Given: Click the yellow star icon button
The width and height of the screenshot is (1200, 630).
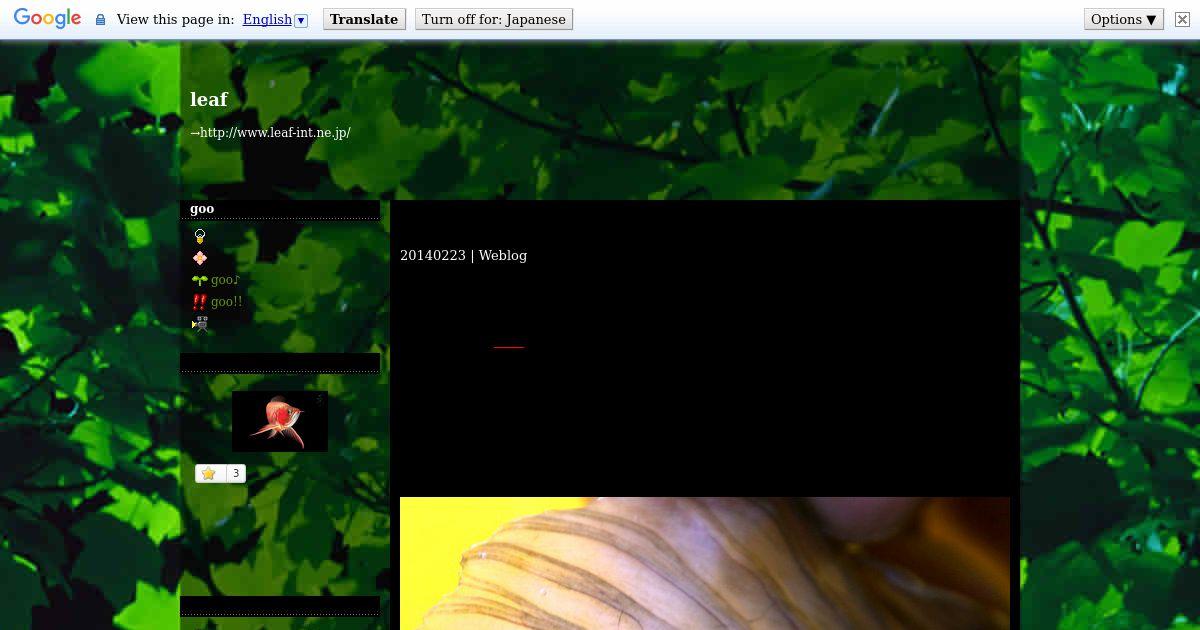Looking at the screenshot, I should click(x=209, y=473).
